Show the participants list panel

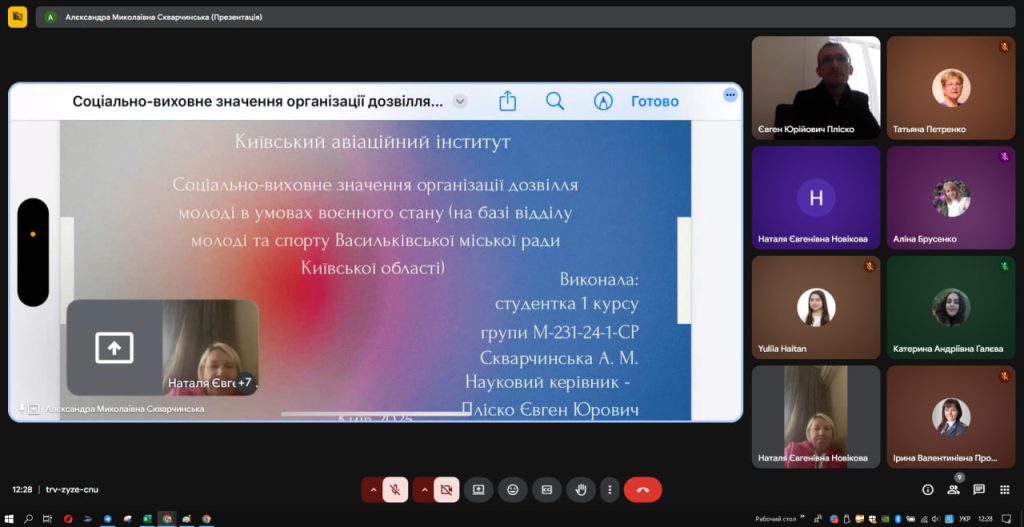pos(953,490)
